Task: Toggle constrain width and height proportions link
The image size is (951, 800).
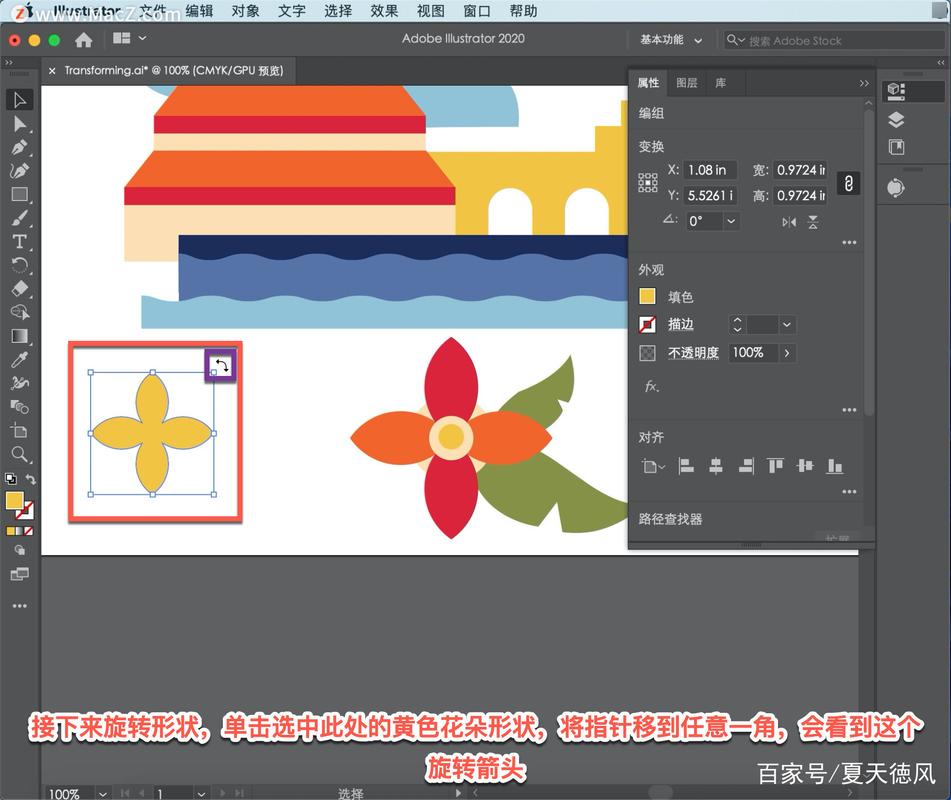Action: coord(848,183)
